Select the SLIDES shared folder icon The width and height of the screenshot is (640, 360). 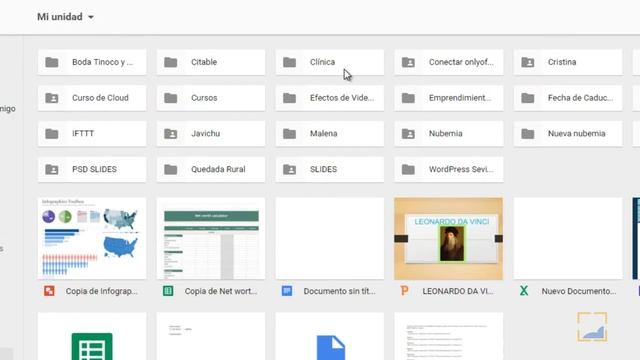(289, 169)
